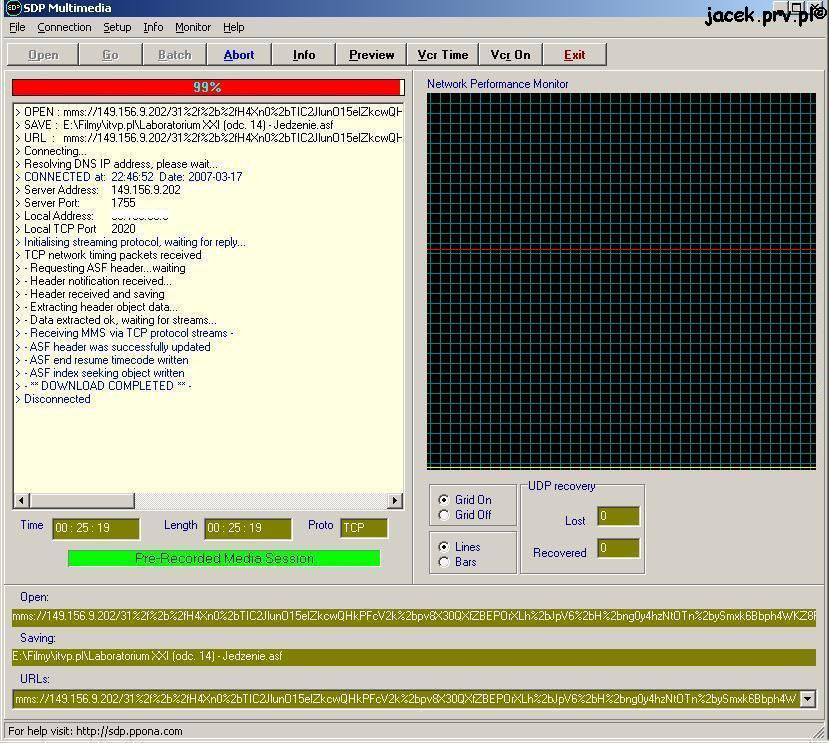Viewport: 829px width, 743px height.
Task: Click the Saving path field
Action: point(414,656)
